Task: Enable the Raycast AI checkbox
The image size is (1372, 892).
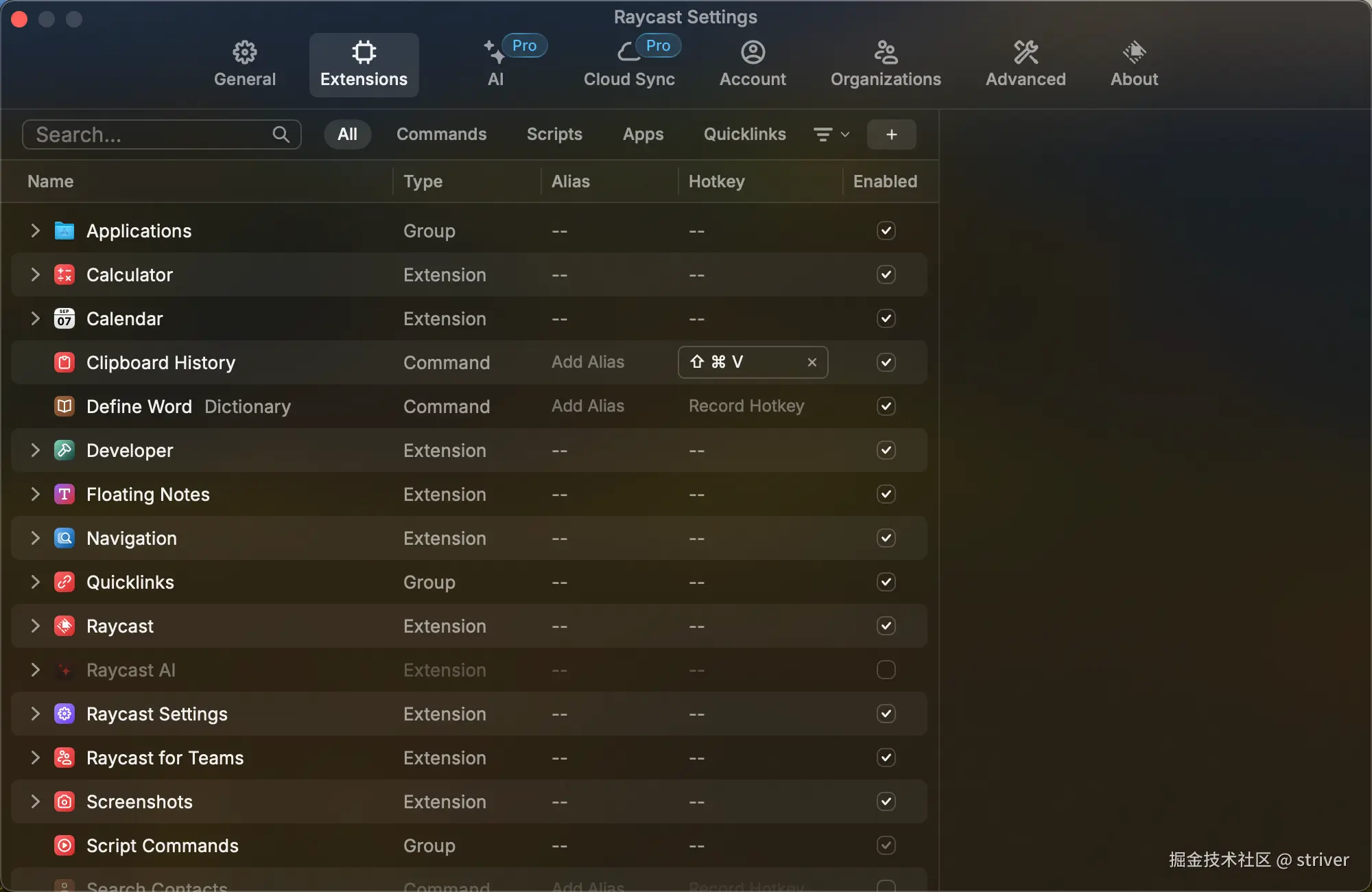Action: coord(886,670)
